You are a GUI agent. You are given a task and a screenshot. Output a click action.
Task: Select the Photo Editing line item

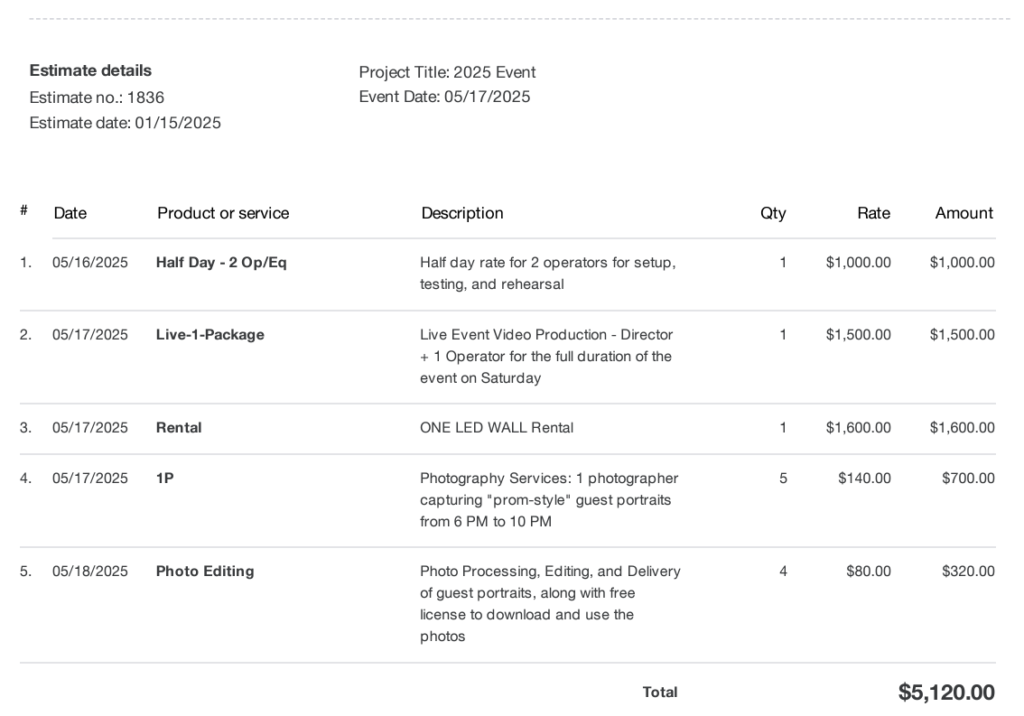click(x=205, y=571)
